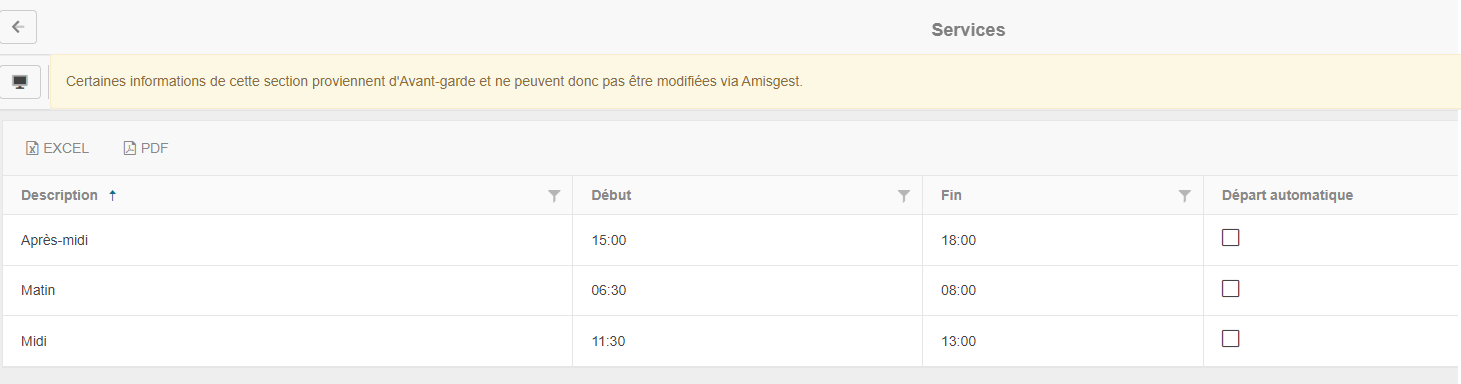Open the Description column filter
This screenshot has width=1461, height=384.
click(554, 196)
